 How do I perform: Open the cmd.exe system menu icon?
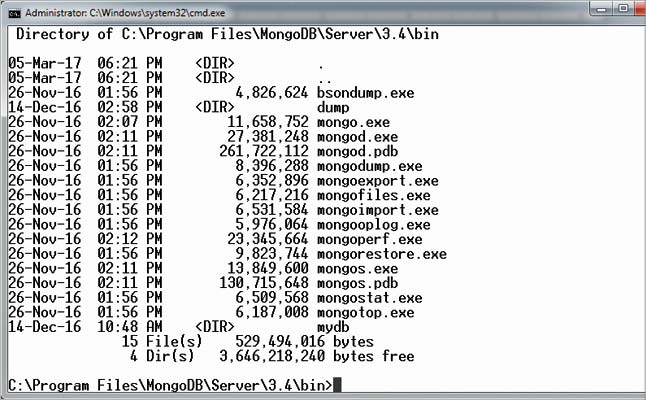[14, 13]
